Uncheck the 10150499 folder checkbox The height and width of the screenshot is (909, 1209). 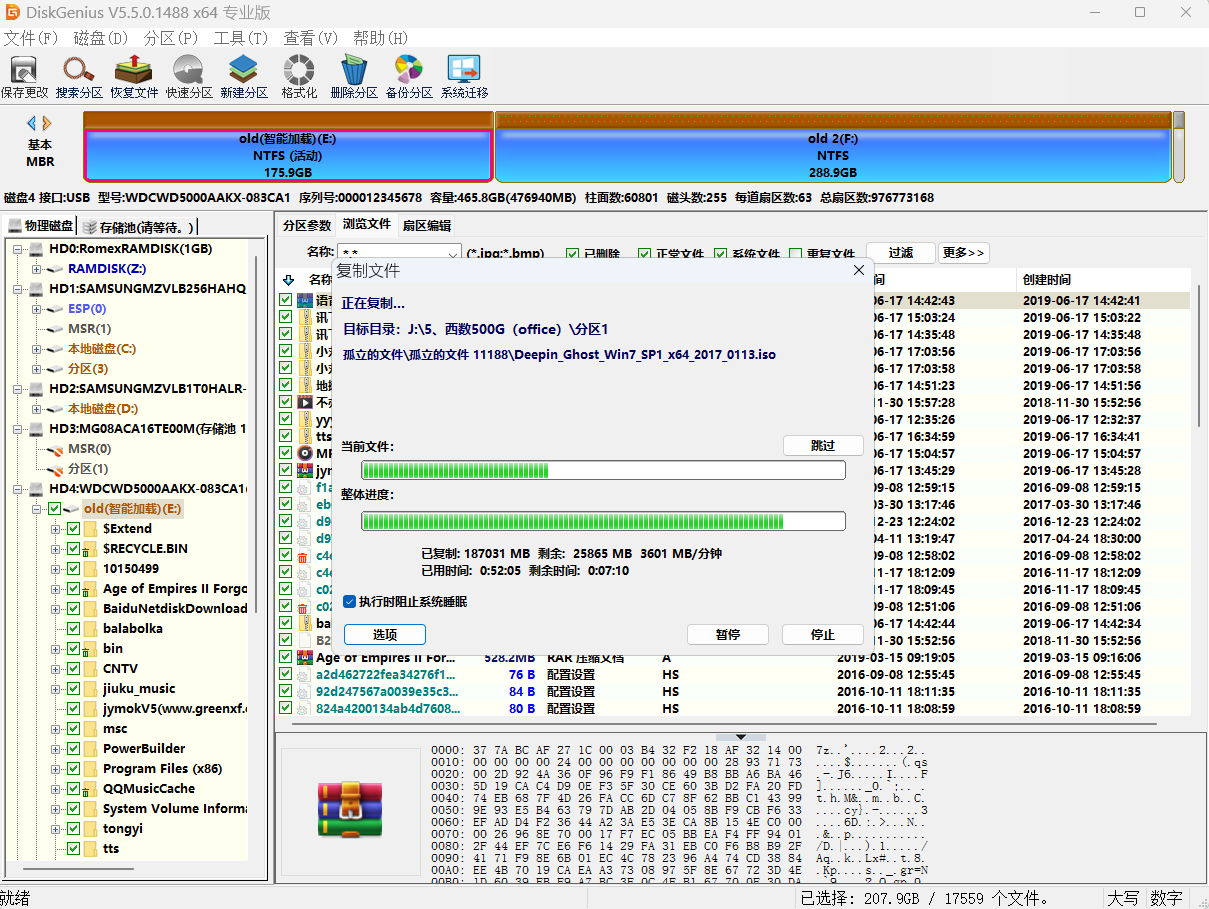(73, 569)
